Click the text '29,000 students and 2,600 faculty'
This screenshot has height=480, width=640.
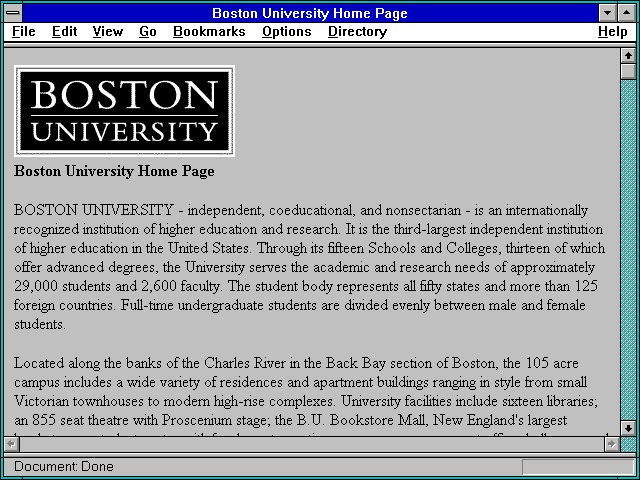(118, 287)
